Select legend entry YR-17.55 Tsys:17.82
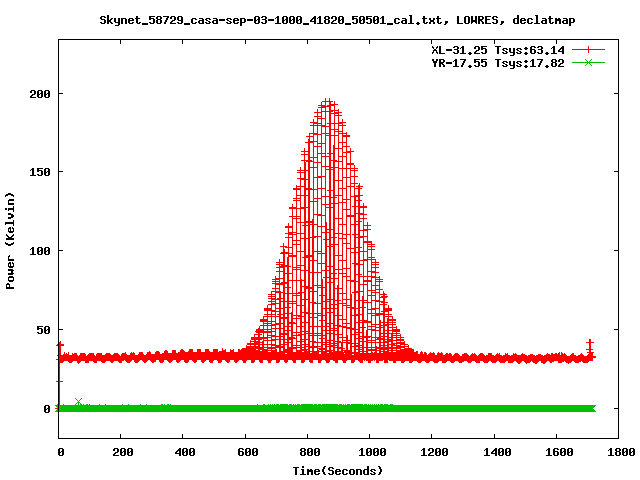Screen dimensions: 640x480 (498, 63)
